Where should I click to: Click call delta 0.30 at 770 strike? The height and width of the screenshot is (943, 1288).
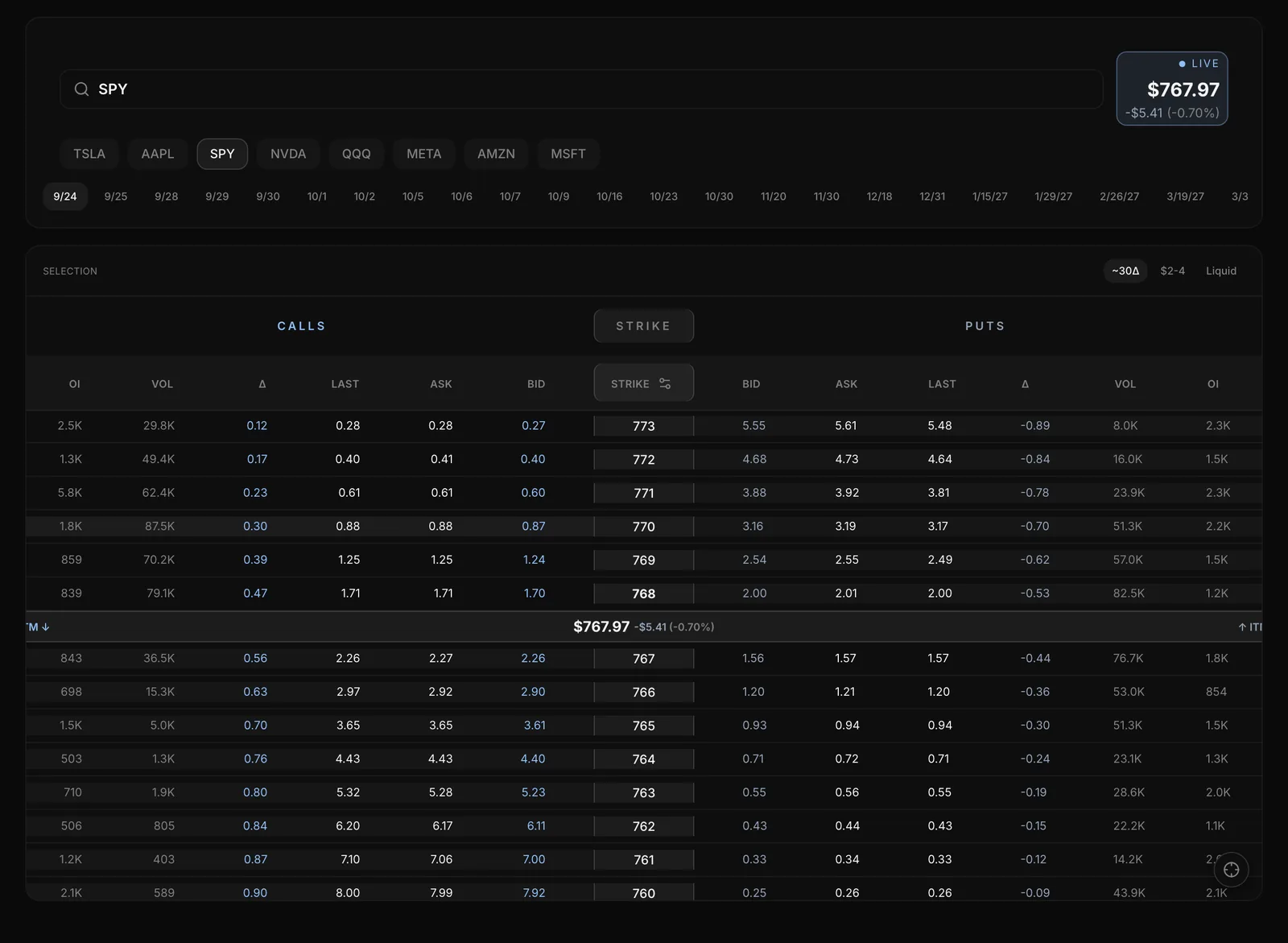tap(255, 527)
